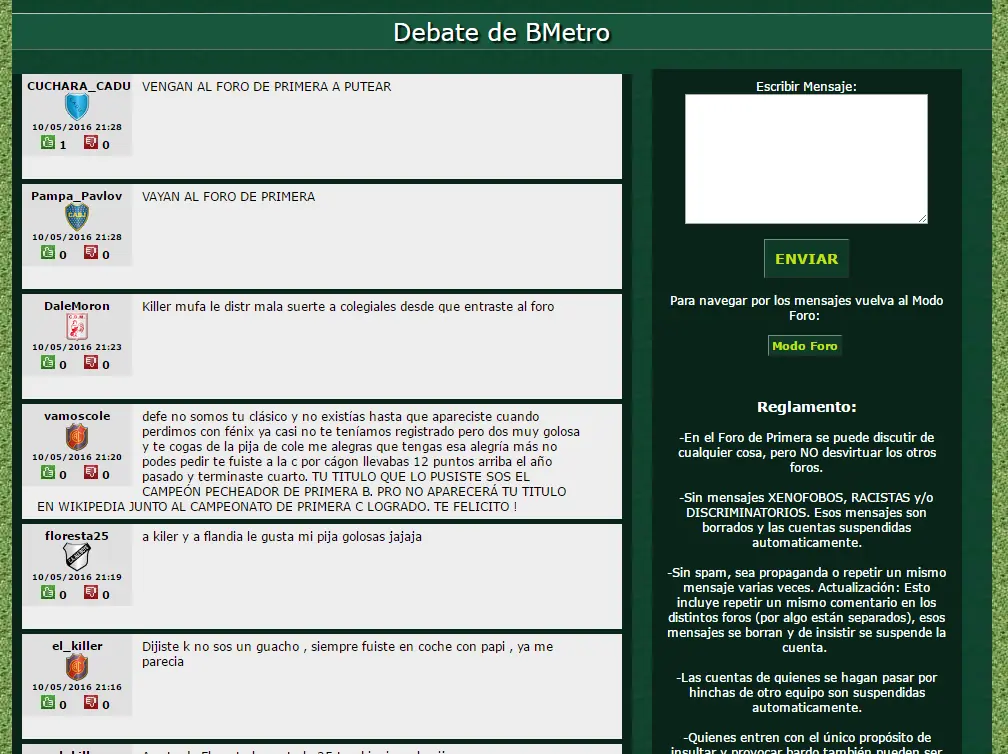Click the 'Debate de BMetro' title
The width and height of the screenshot is (1008, 754).
point(501,32)
